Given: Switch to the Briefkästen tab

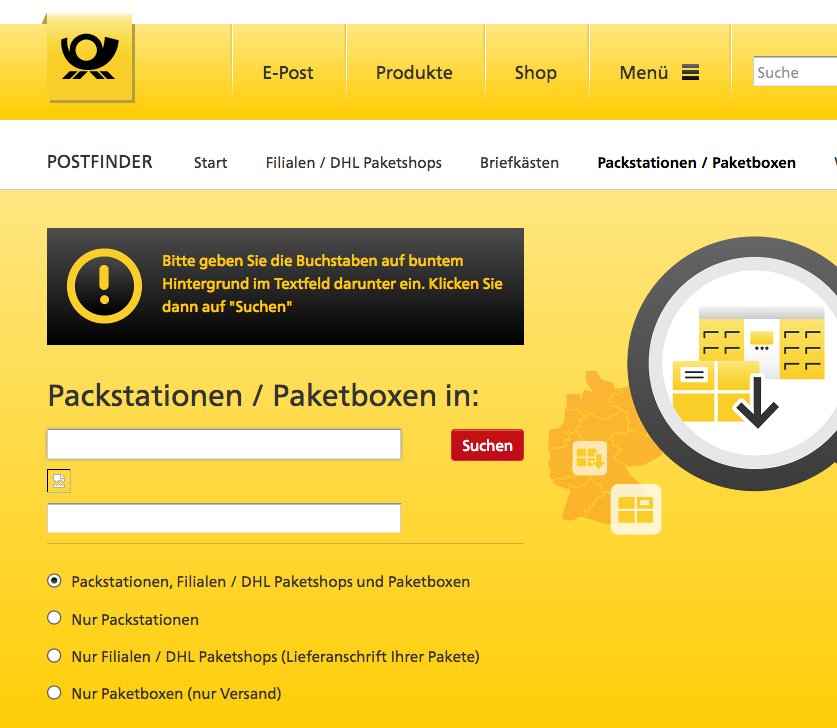Looking at the screenshot, I should coord(519,162).
